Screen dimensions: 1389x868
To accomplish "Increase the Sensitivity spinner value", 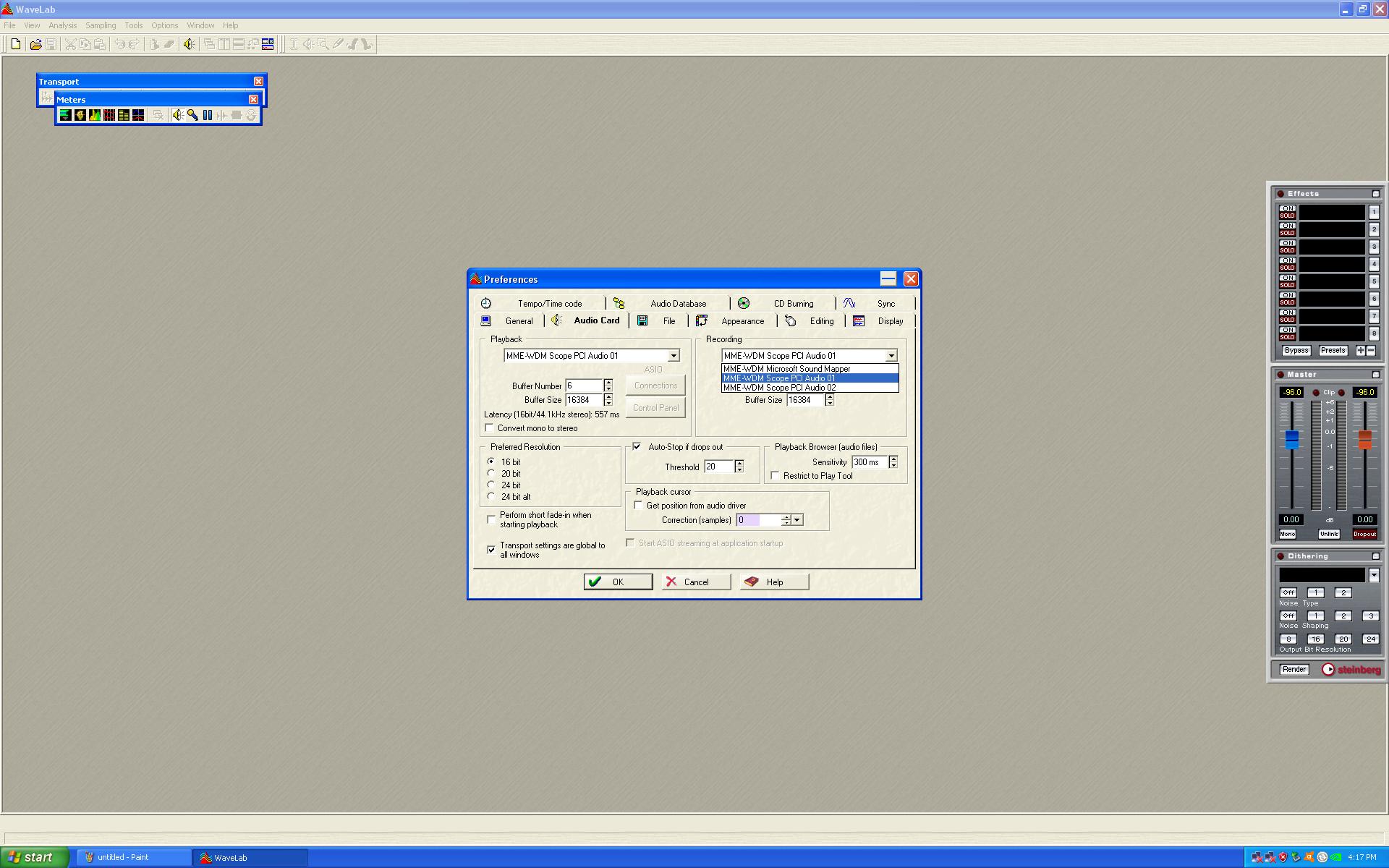I will 893,459.
